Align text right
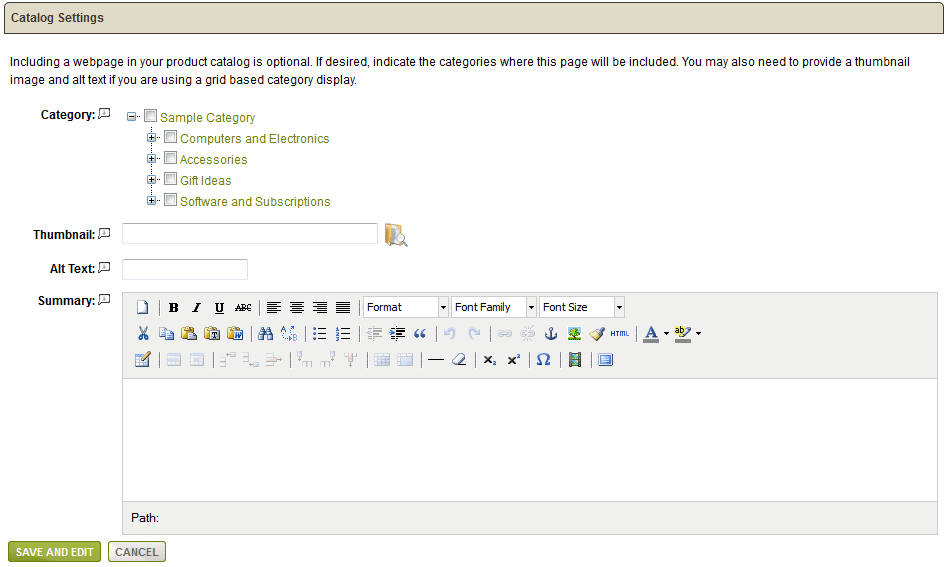The image size is (948, 567). (x=320, y=308)
